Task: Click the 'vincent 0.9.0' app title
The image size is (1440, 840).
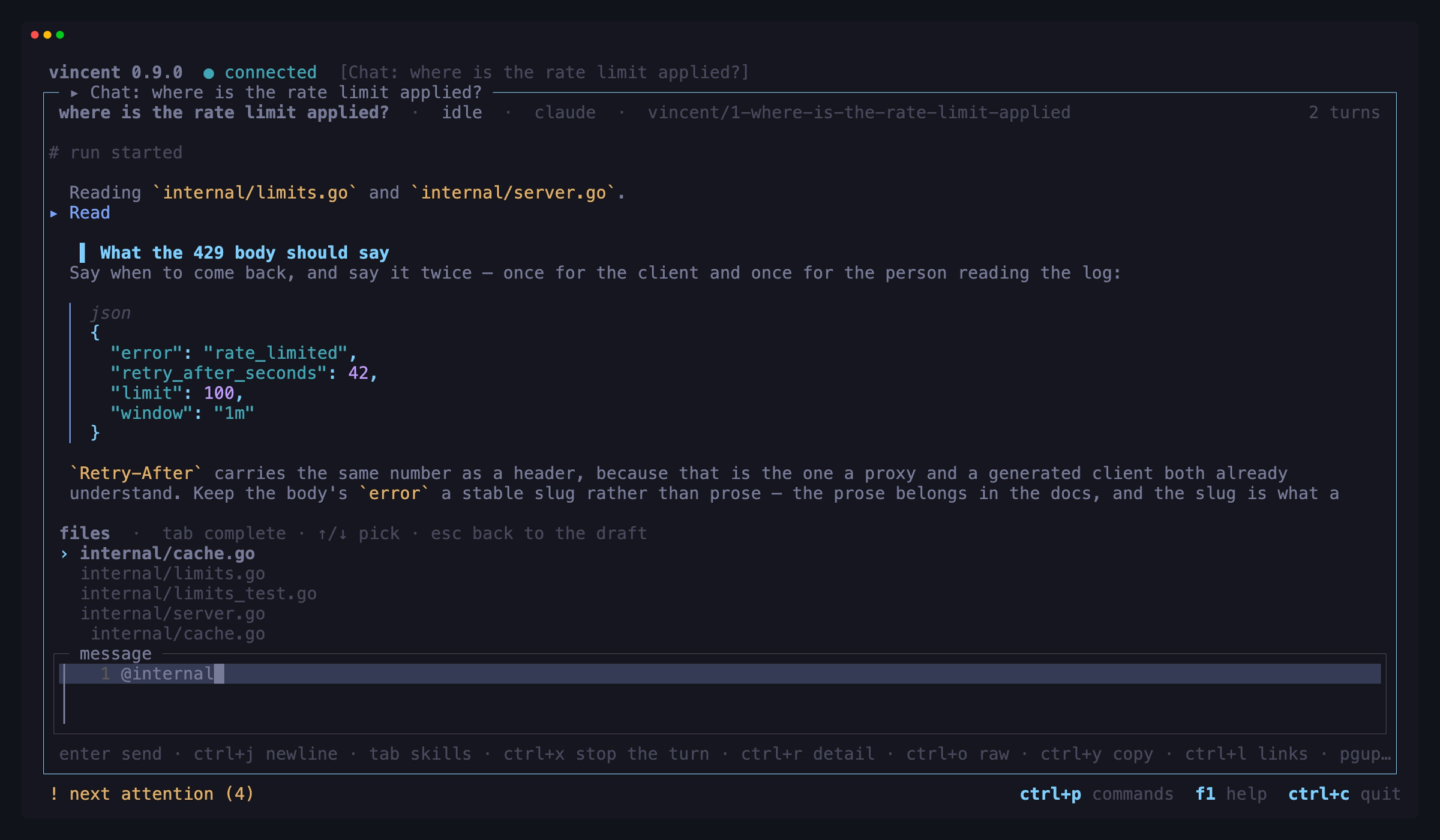Action: [116, 73]
